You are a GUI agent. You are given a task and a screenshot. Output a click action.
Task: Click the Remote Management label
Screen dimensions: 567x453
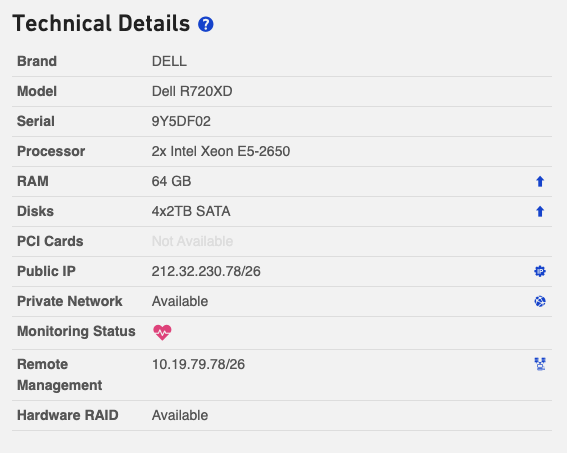[x=60, y=375]
